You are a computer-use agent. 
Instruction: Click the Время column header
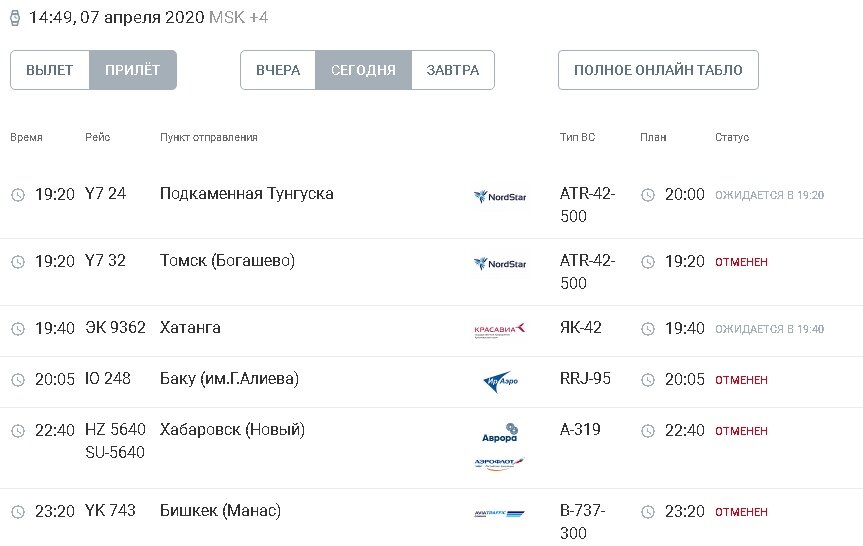click(26, 137)
